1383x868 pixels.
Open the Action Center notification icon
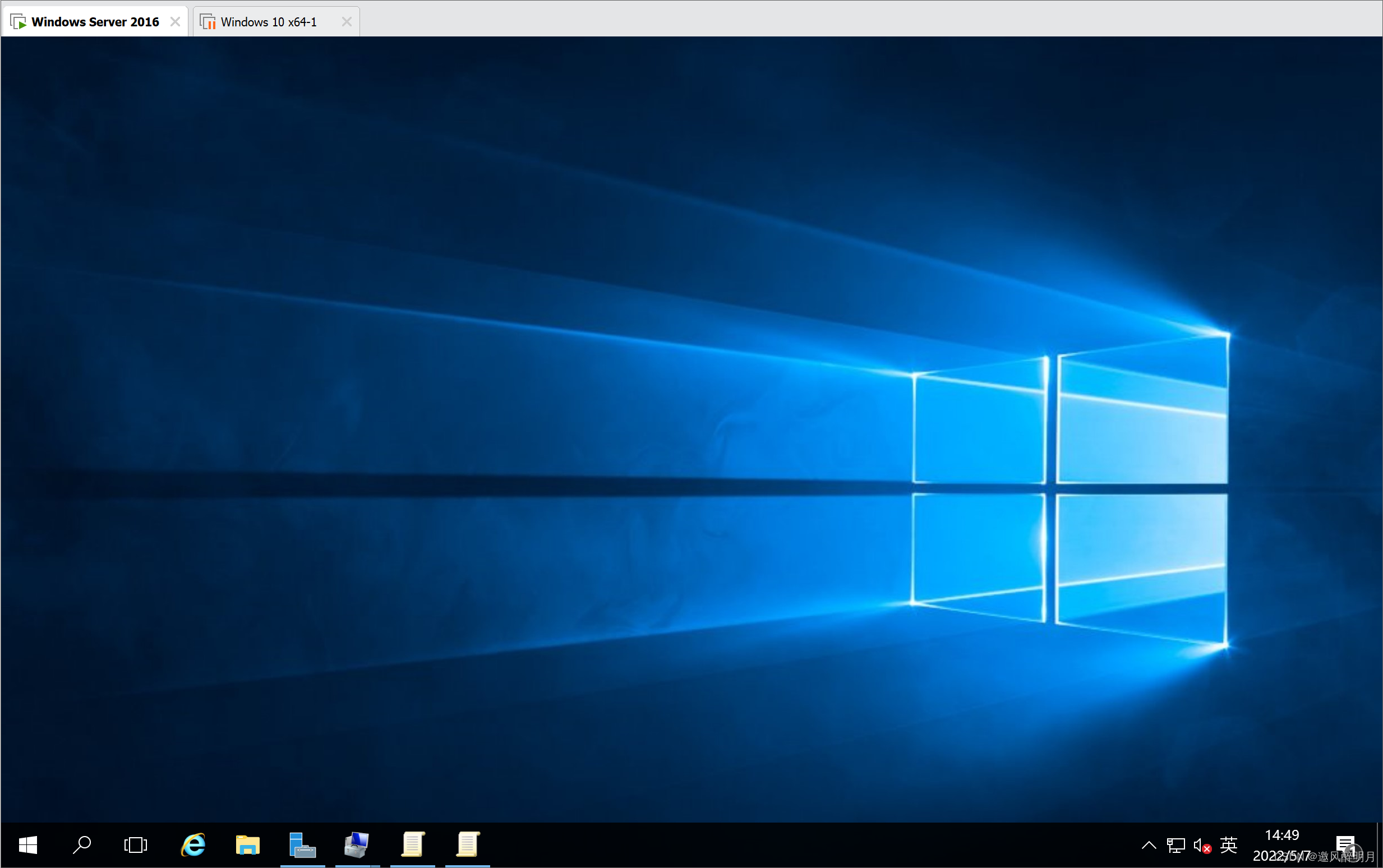(x=1345, y=845)
